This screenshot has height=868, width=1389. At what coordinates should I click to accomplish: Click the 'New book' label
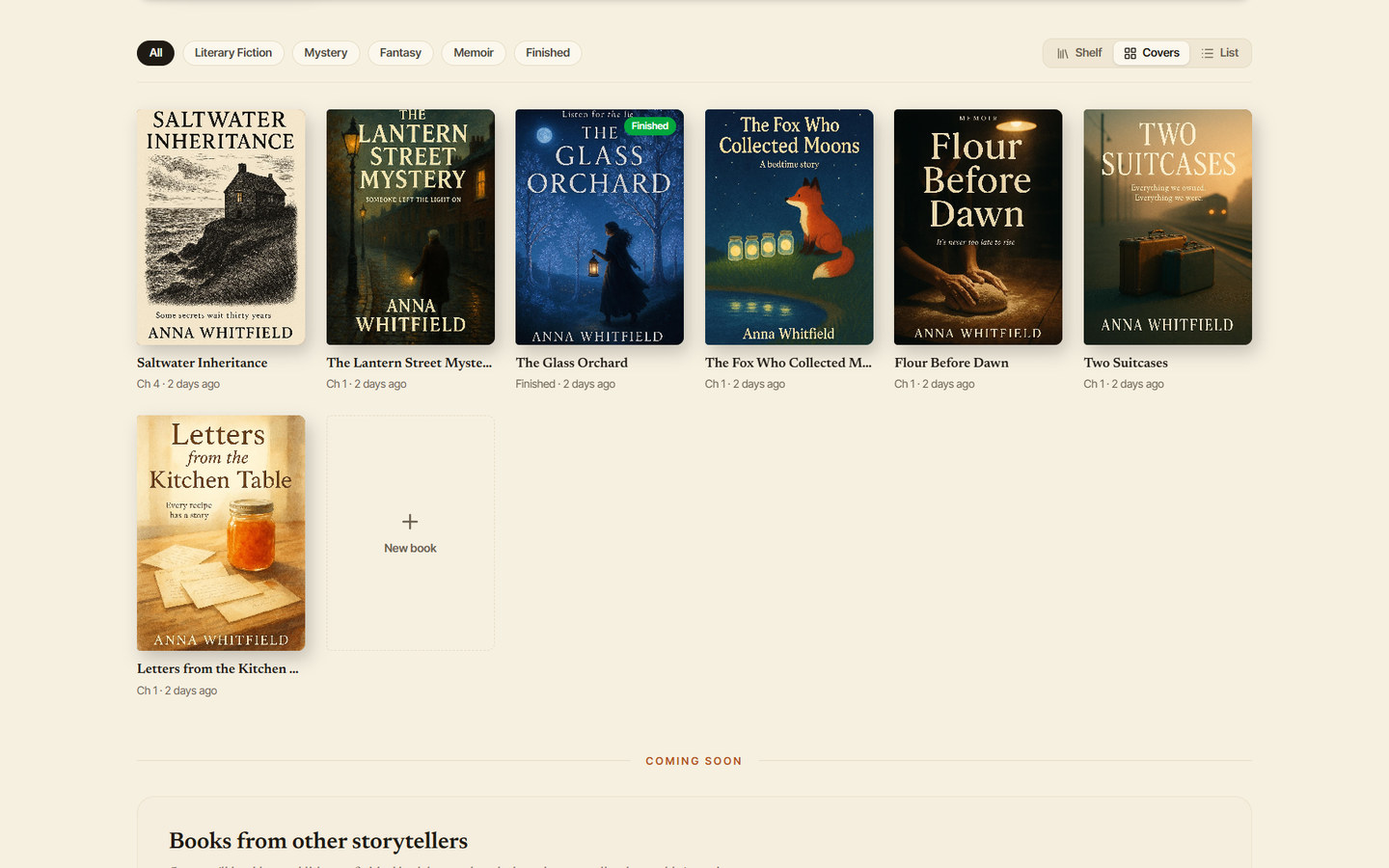coord(410,548)
